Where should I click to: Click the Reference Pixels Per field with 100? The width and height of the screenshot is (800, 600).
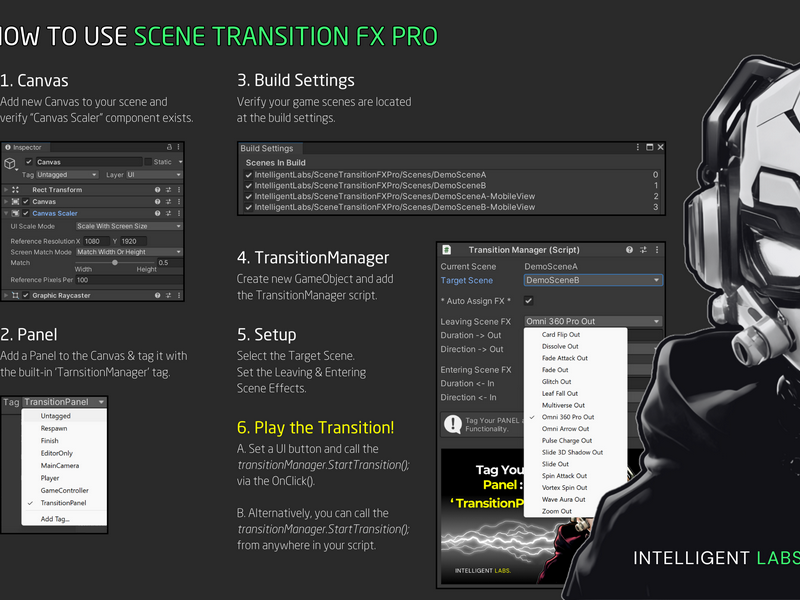click(129, 280)
